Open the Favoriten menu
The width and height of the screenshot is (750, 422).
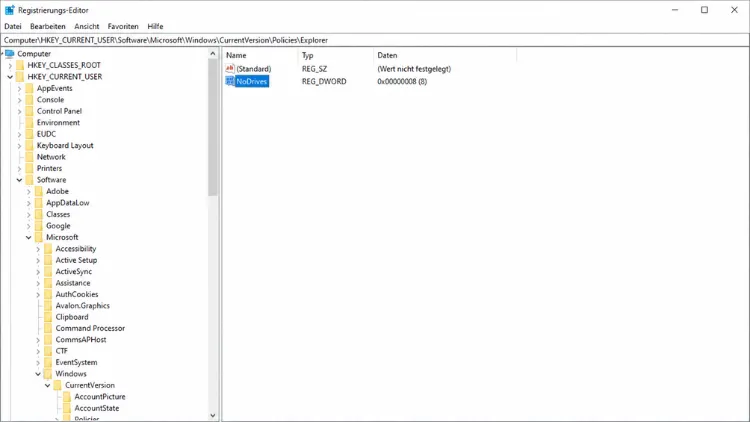(x=123, y=26)
